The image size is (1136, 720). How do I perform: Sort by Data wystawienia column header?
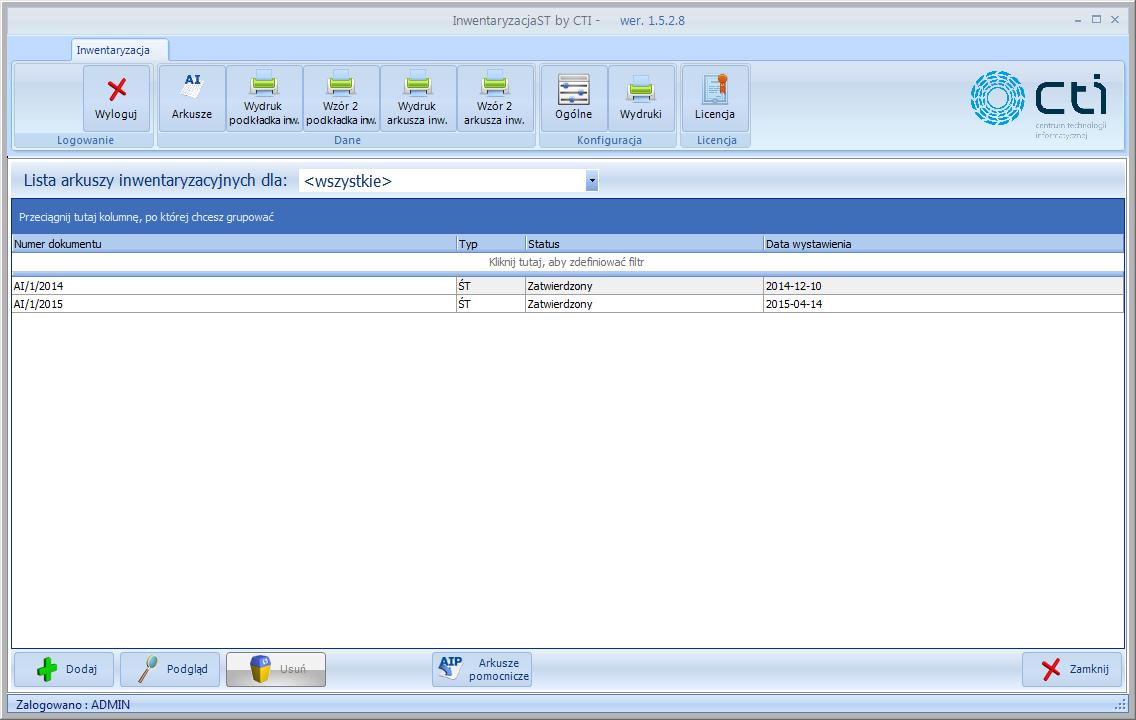pos(943,244)
